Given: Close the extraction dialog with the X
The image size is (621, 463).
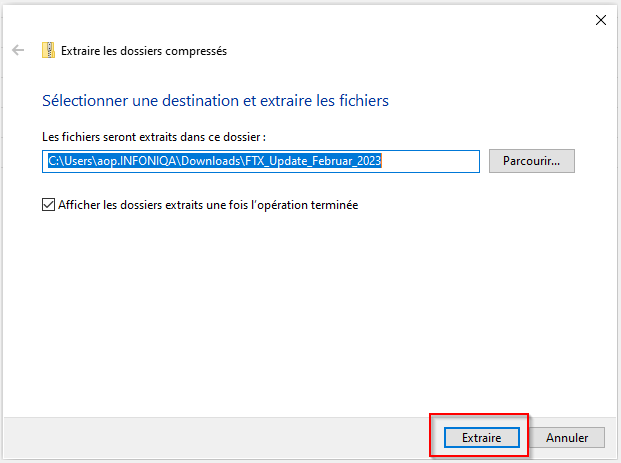Looking at the screenshot, I should pyautogui.click(x=600, y=20).
